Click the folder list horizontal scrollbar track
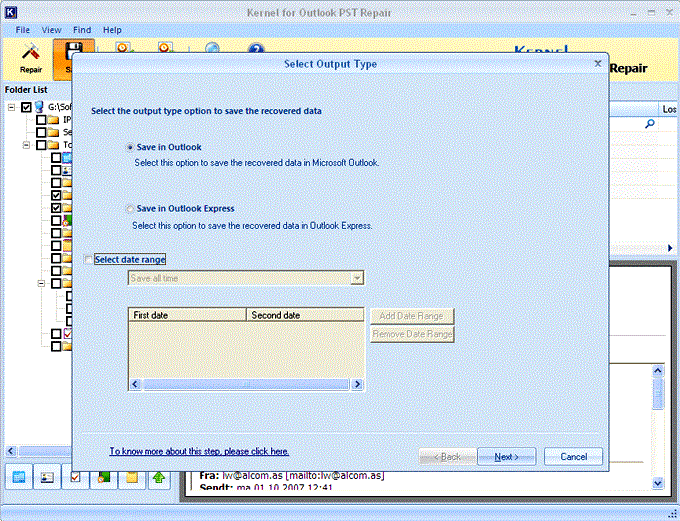The height and width of the screenshot is (521, 680). (44, 451)
